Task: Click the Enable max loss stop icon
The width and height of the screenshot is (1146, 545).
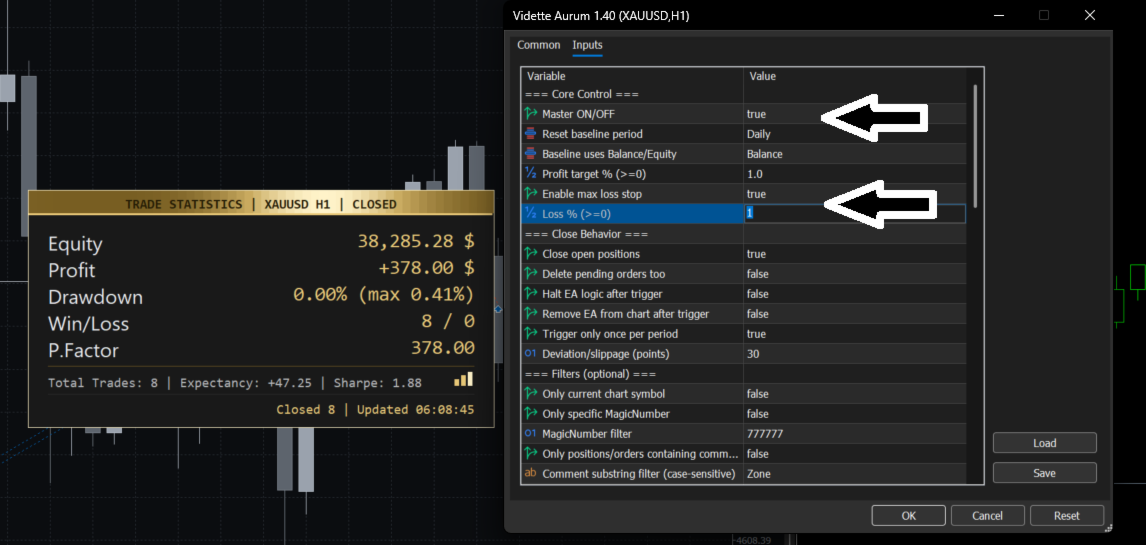Action: pyautogui.click(x=531, y=194)
